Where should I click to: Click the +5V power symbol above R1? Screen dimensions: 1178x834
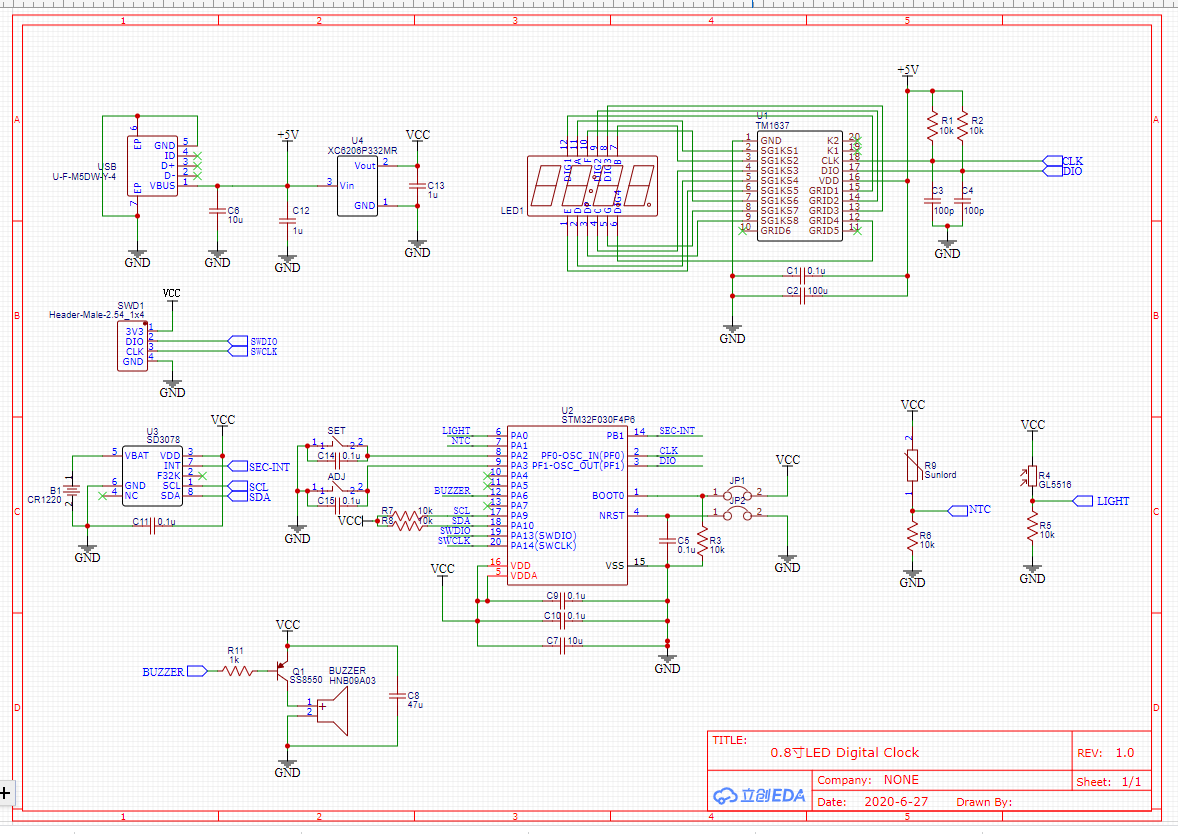click(908, 74)
